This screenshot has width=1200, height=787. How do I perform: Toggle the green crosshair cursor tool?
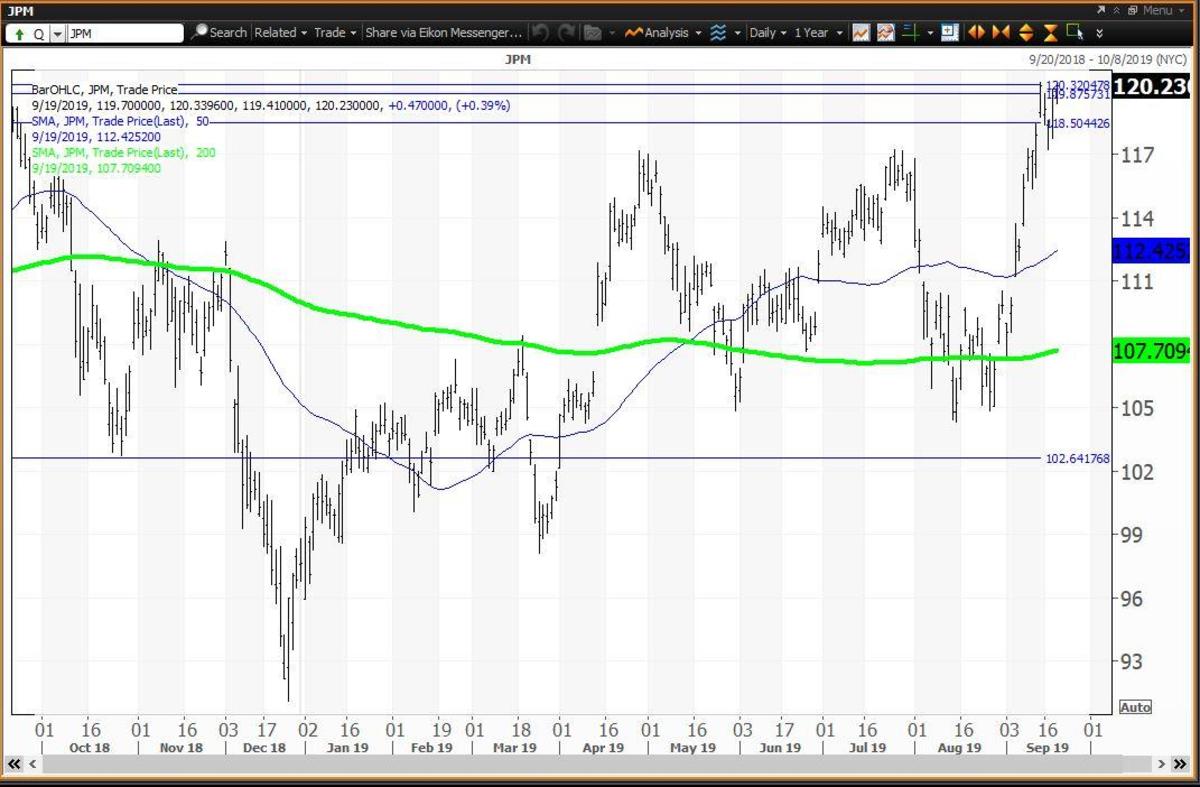coord(910,32)
